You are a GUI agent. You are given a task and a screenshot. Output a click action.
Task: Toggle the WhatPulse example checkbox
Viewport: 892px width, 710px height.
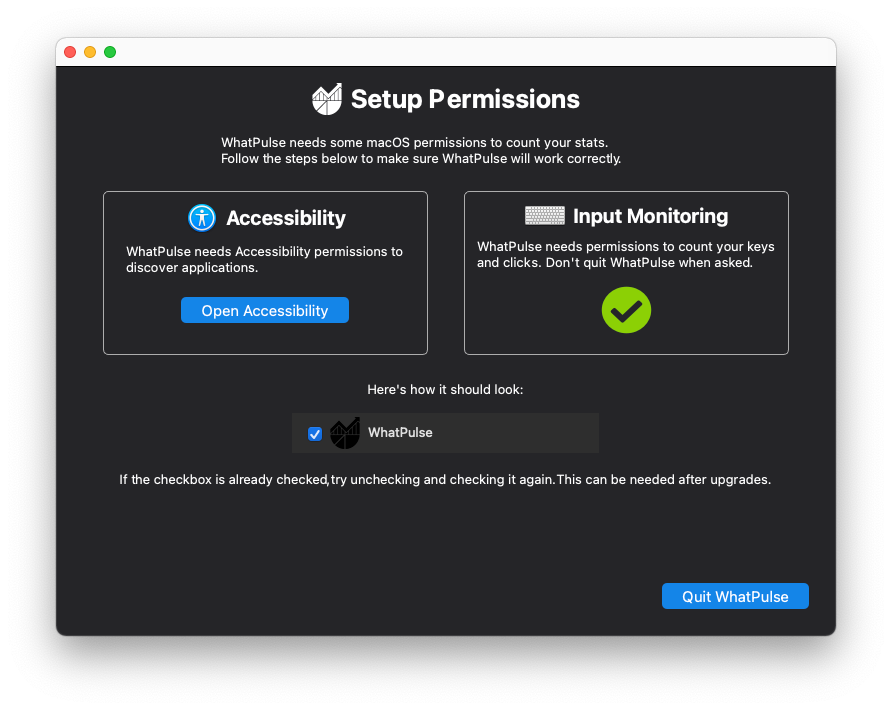(315, 434)
